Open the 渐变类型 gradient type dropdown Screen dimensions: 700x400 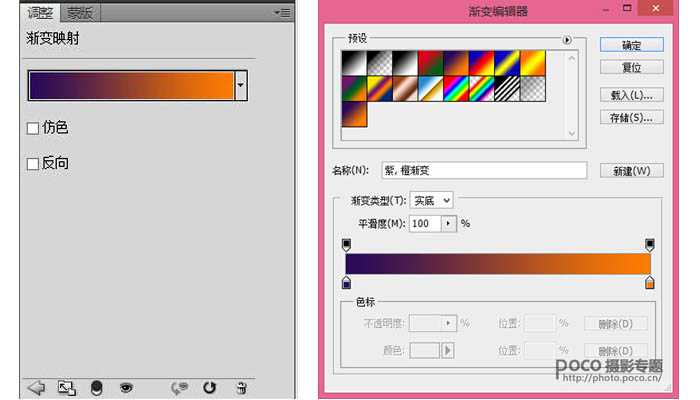432,201
